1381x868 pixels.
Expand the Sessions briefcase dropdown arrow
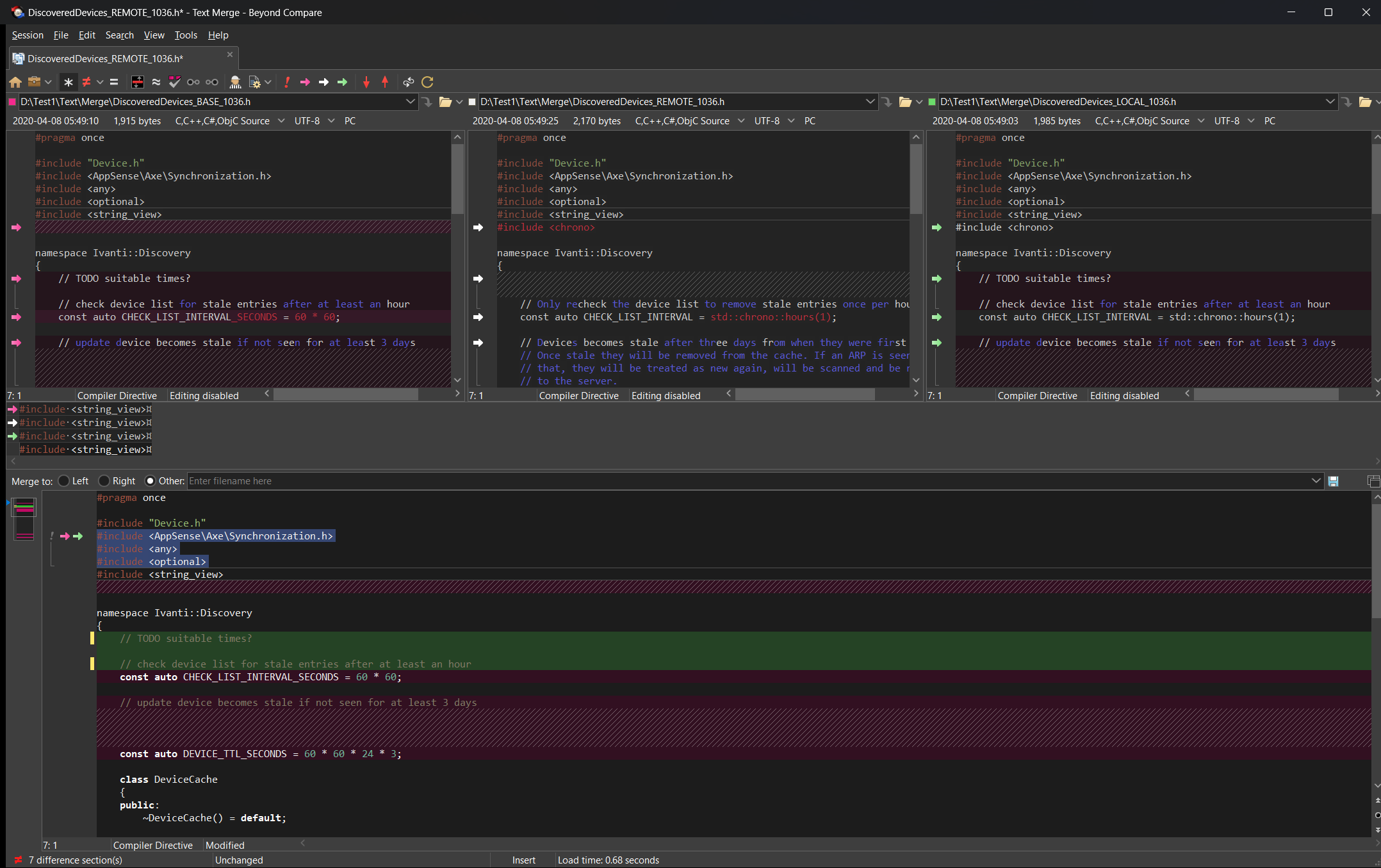pyautogui.click(x=48, y=82)
